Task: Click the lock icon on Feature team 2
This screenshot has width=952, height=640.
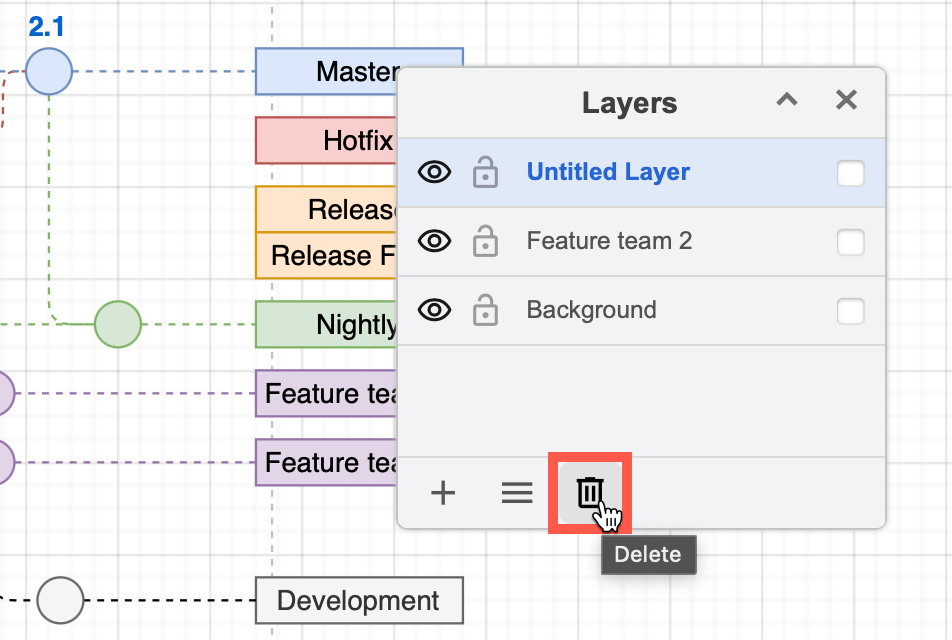Action: click(x=485, y=241)
